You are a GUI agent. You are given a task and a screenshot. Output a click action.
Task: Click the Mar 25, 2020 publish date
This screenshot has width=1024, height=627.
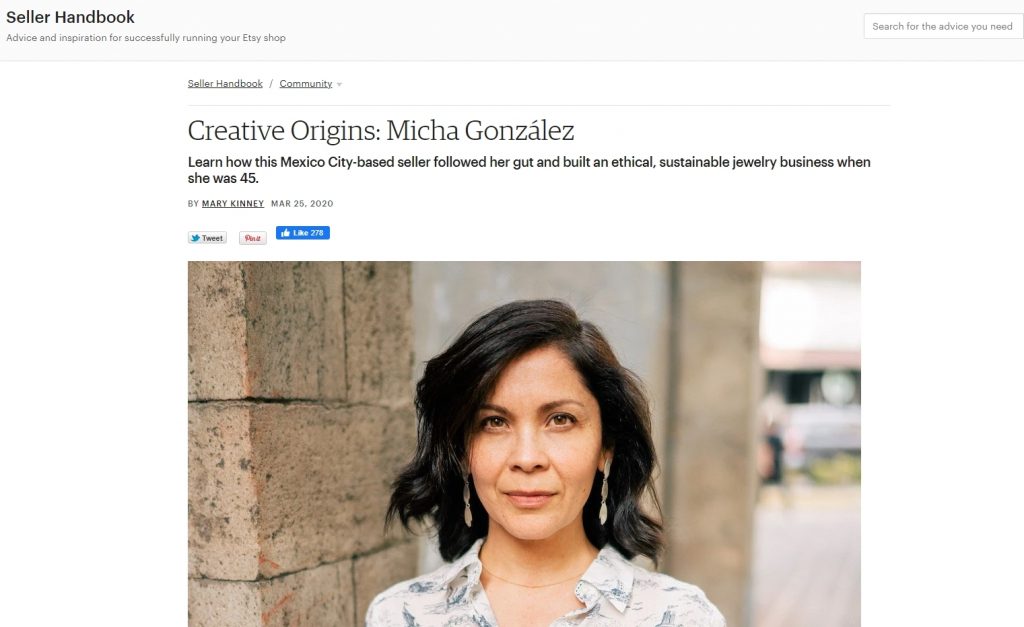coord(302,204)
